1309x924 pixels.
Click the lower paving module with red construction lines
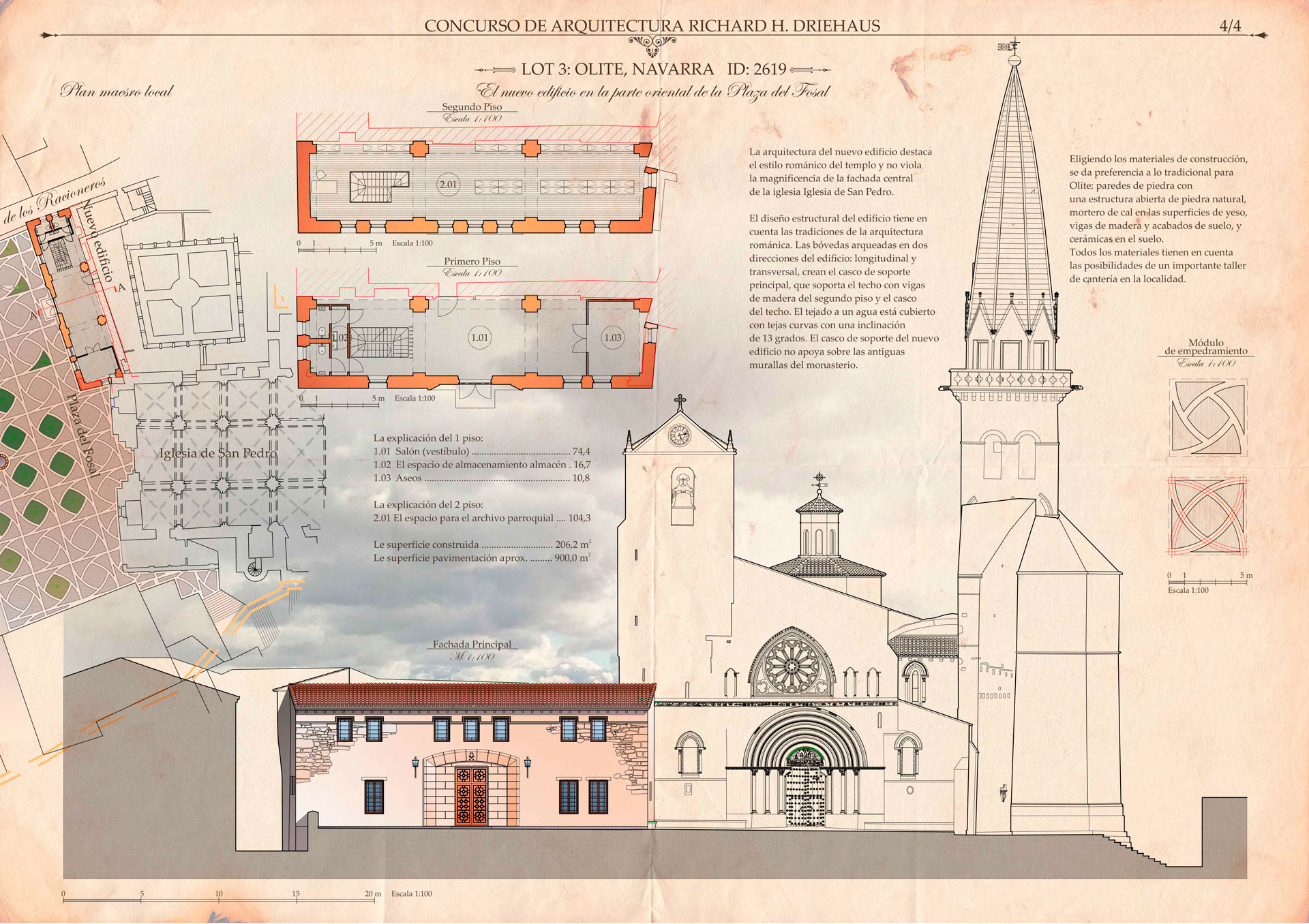[1207, 515]
